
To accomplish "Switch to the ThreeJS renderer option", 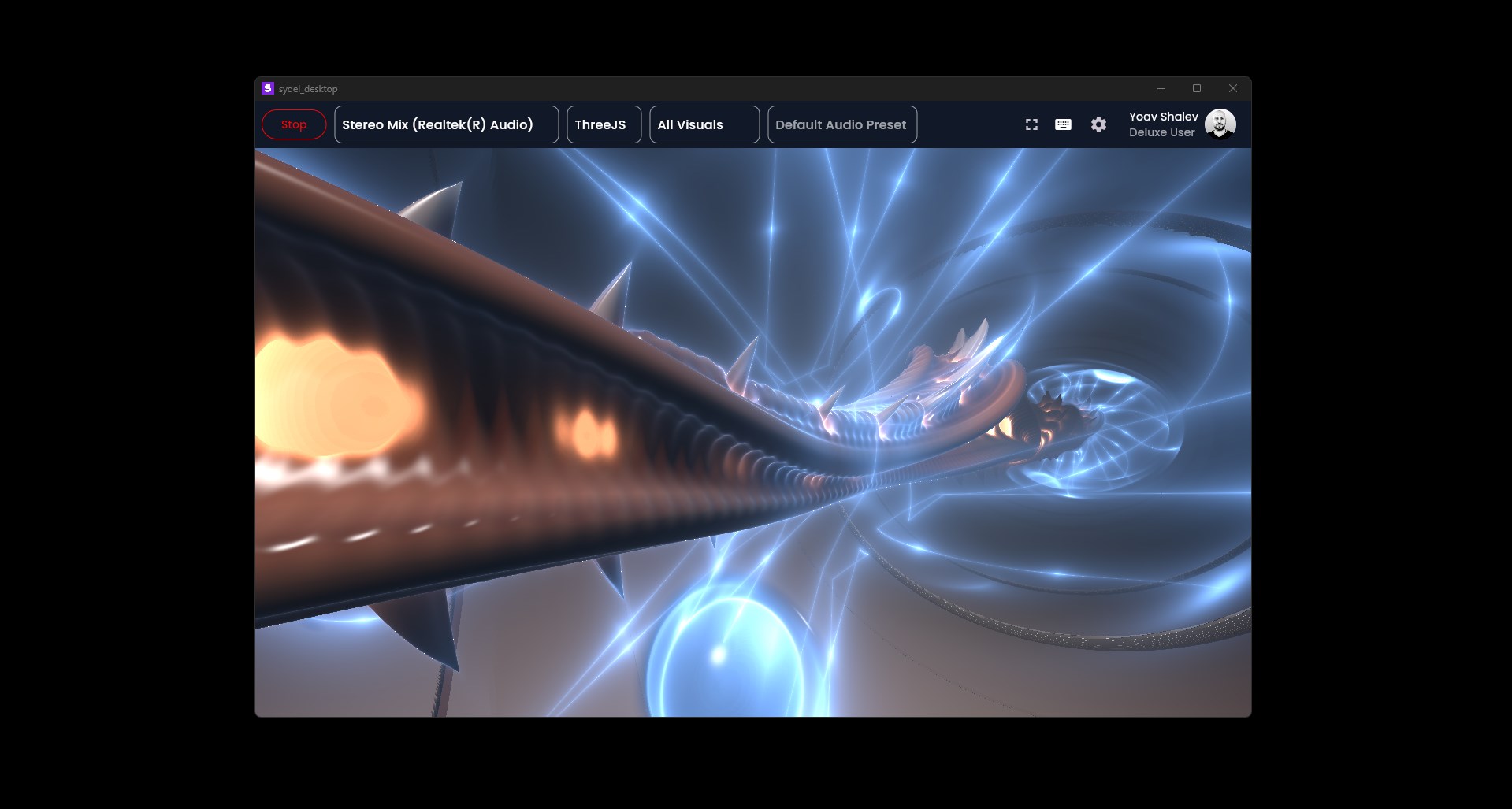I will (604, 124).
